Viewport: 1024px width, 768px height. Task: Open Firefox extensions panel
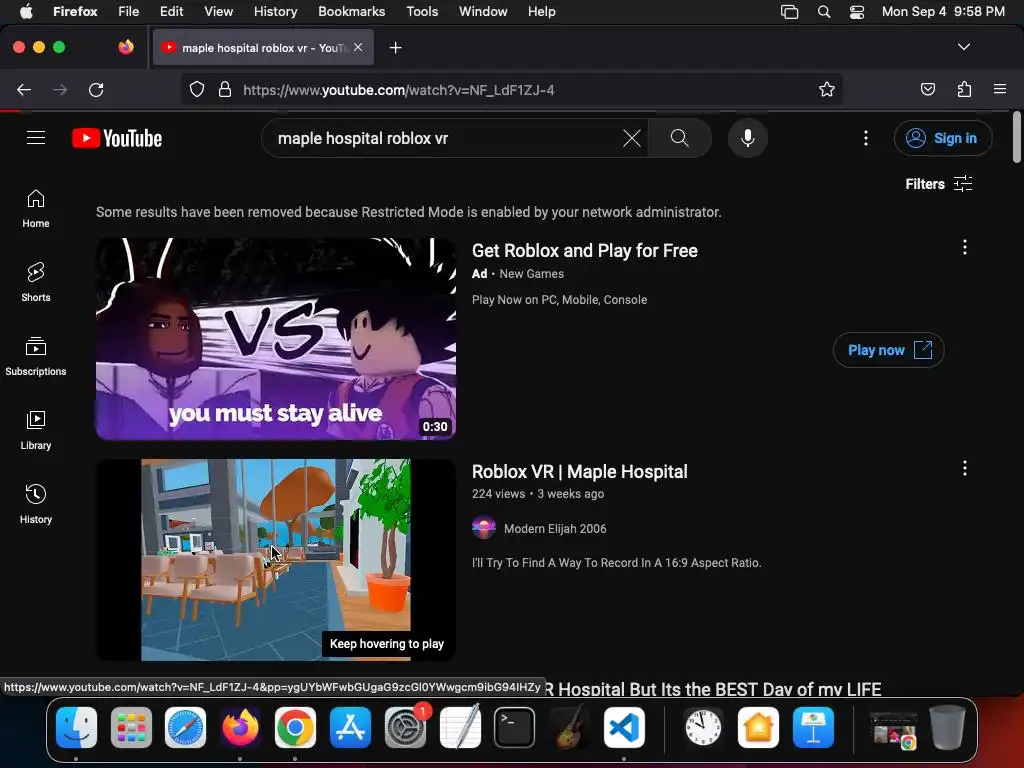pos(965,89)
